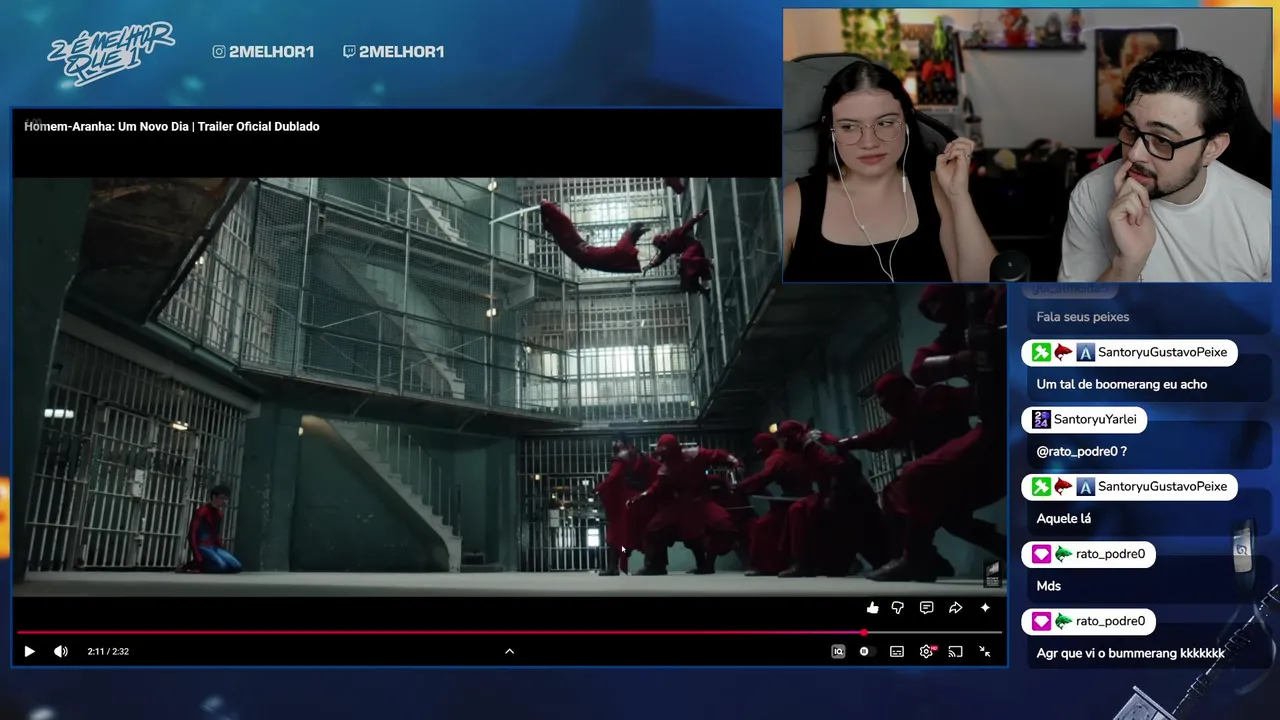Click the chat message Aquele lá

click(1064, 518)
